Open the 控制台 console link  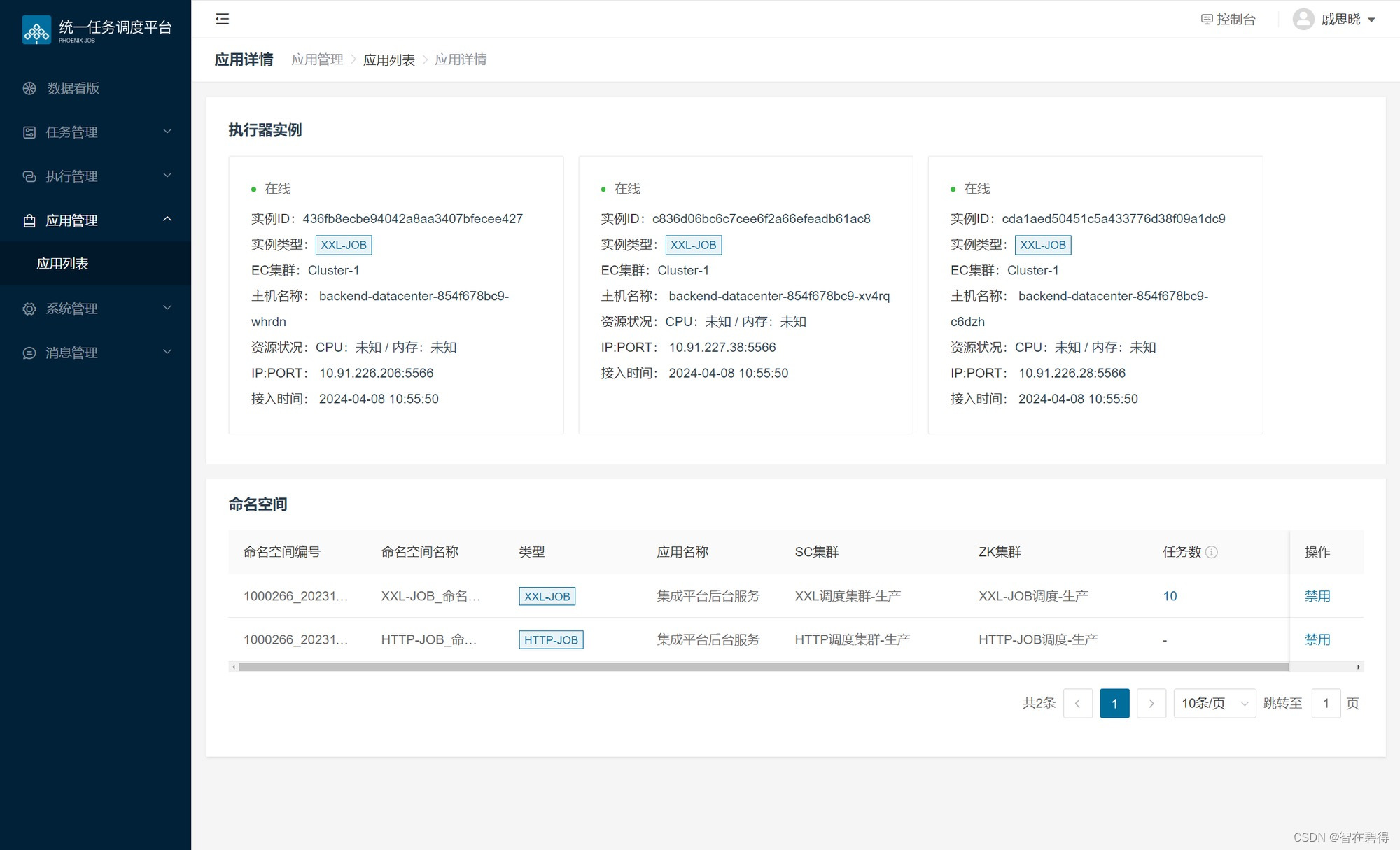pyautogui.click(x=1228, y=20)
